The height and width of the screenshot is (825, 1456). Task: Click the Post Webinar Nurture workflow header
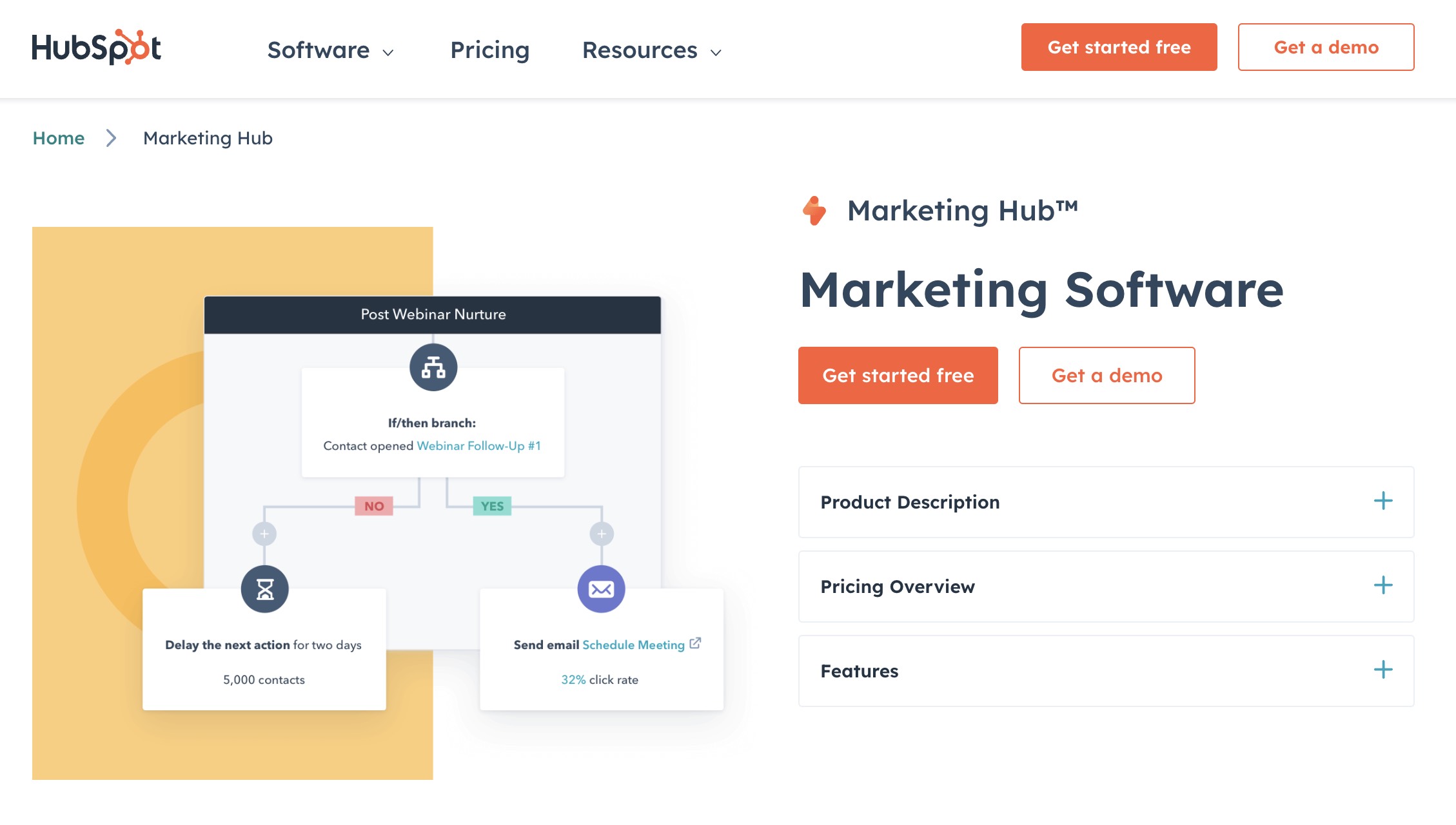[x=432, y=314]
